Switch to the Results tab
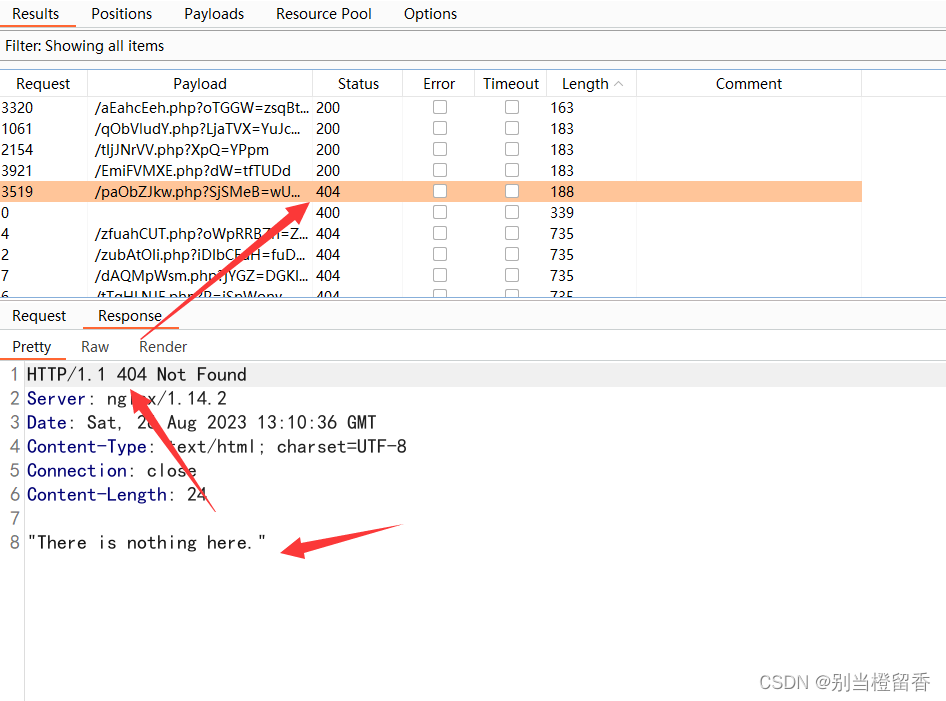The height and width of the screenshot is (701, 946). (x=36, y=14)
